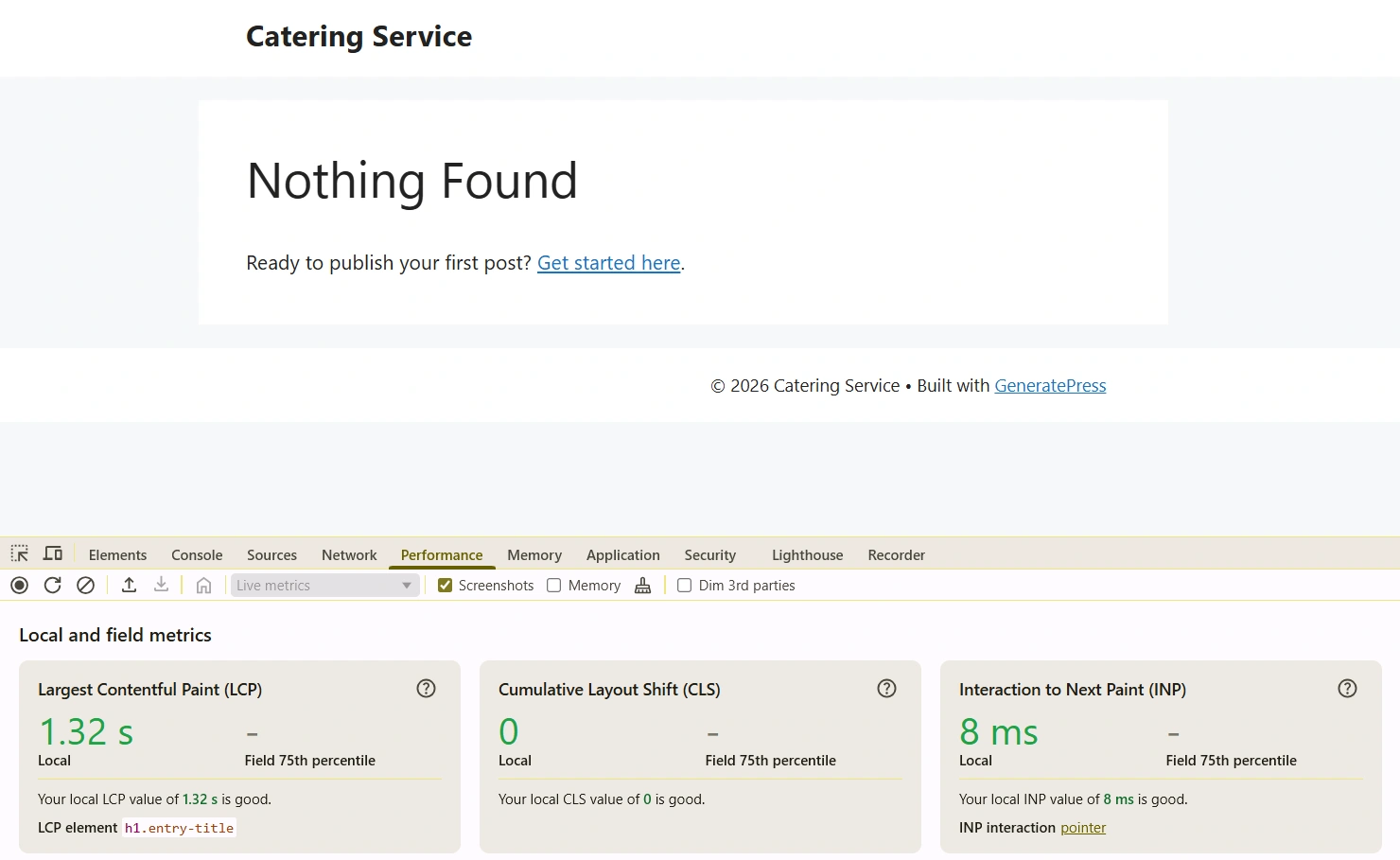Viewport: 1400px width, 860px height.
Task: Click Field 75th percentile label in LCP card
Action: [x=310, y=761]
